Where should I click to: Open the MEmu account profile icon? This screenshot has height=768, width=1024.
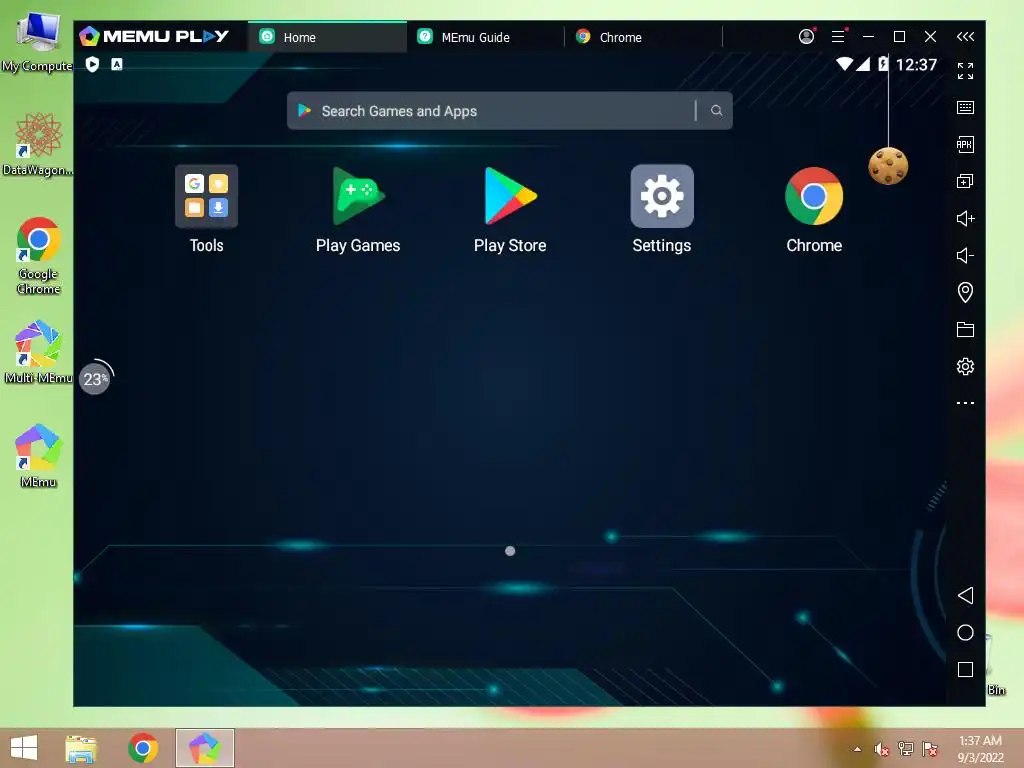[x=807, y=37]
